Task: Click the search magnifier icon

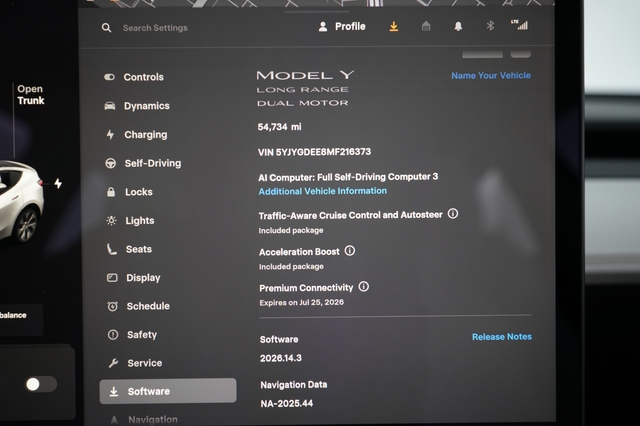Action: coord(107,28)
